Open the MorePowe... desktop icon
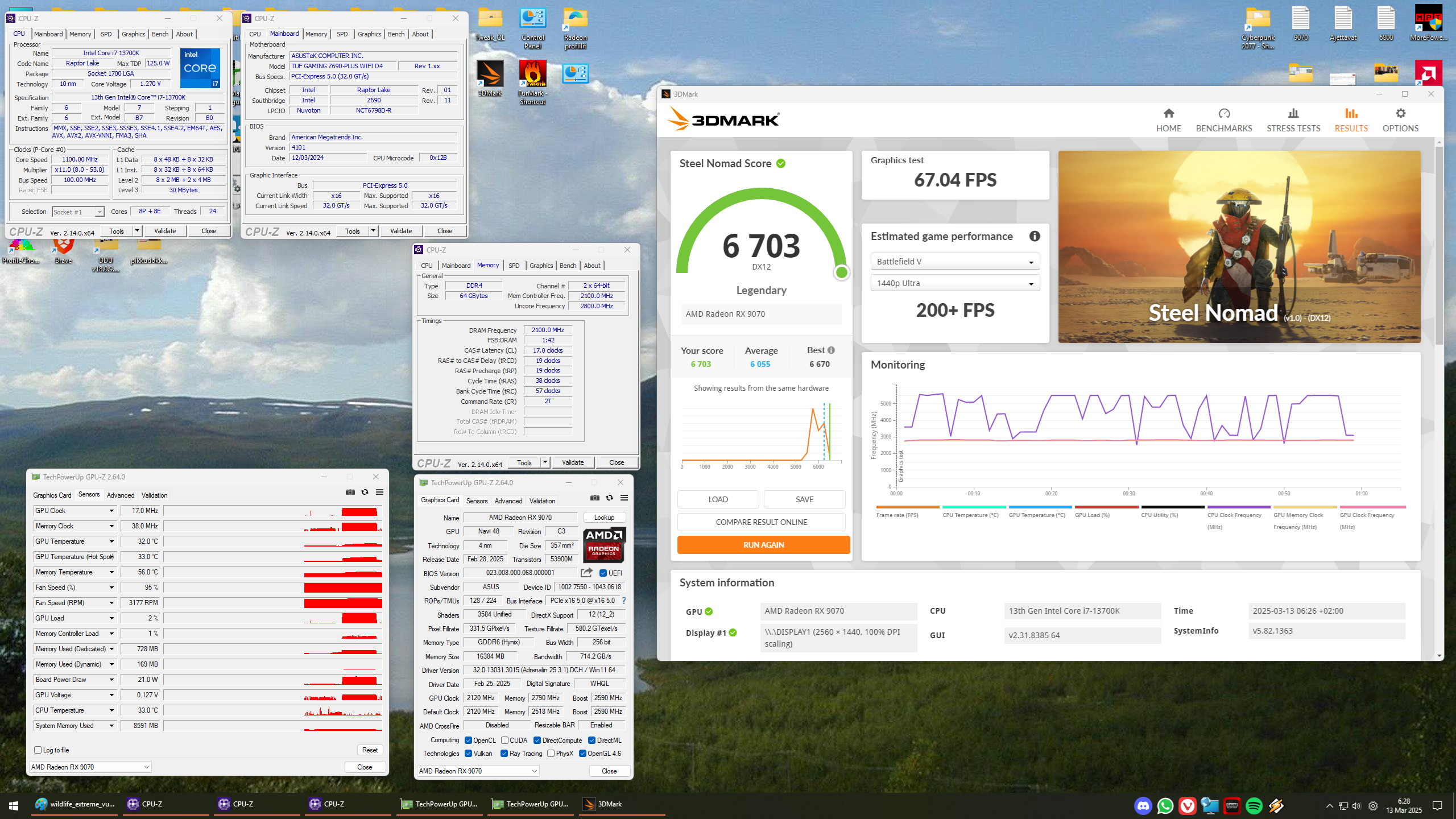1456x819 pixels. [x=1428, y=23]
